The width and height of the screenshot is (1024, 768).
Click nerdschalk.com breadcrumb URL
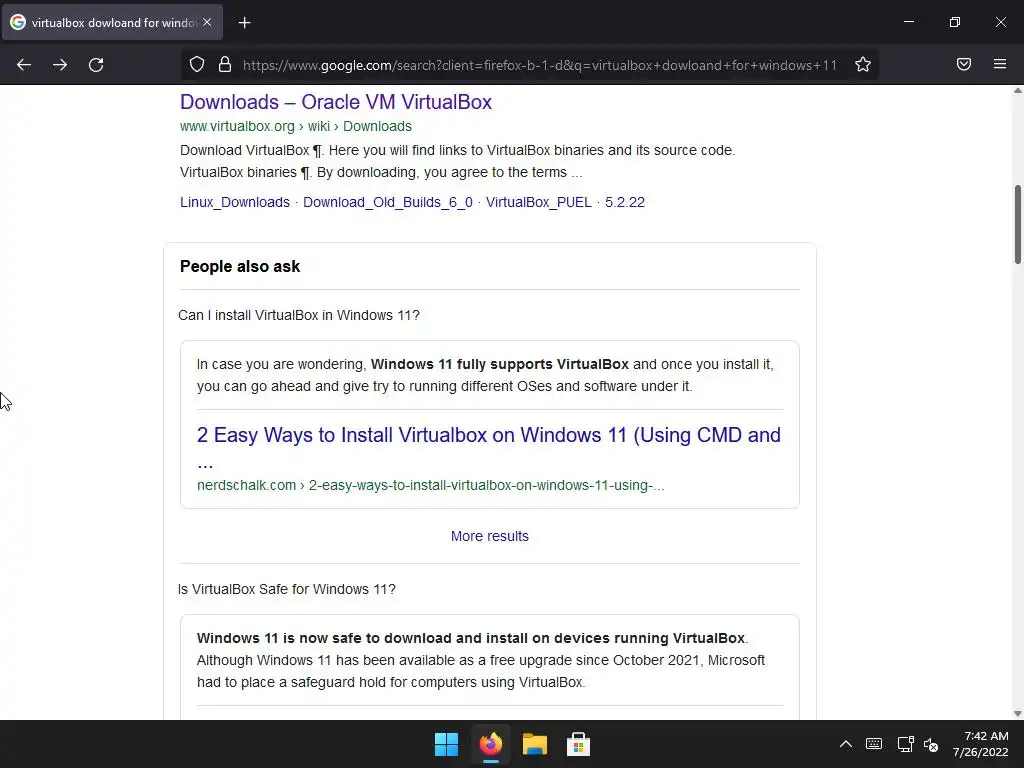(x=431, y=485)
